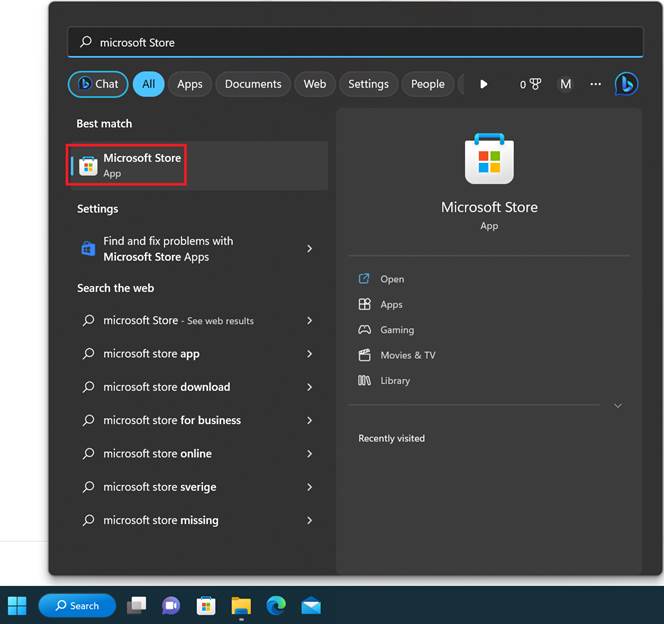Open the three-dot more options menu
Viewport: 664px width, 624px height.
596,84
